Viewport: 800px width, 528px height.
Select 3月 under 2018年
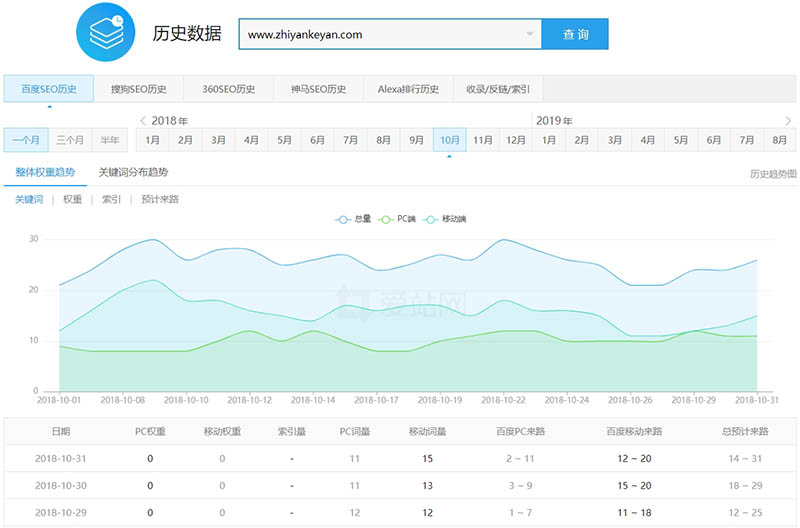tap(218, 140)
